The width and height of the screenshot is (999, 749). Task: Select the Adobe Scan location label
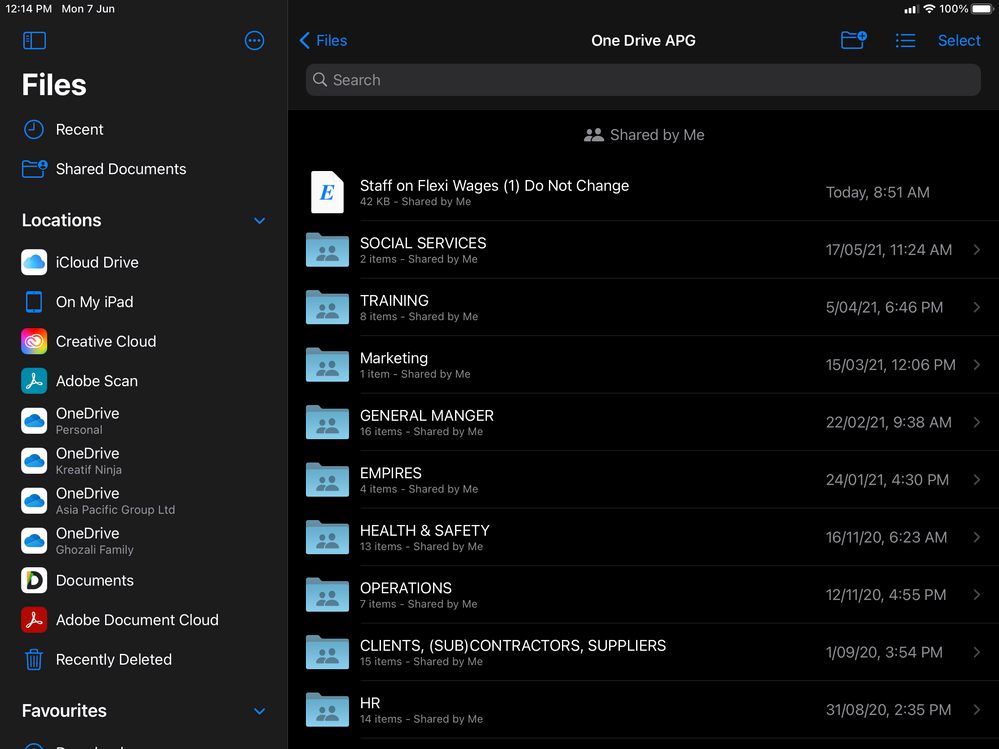(x=97, y=381)
